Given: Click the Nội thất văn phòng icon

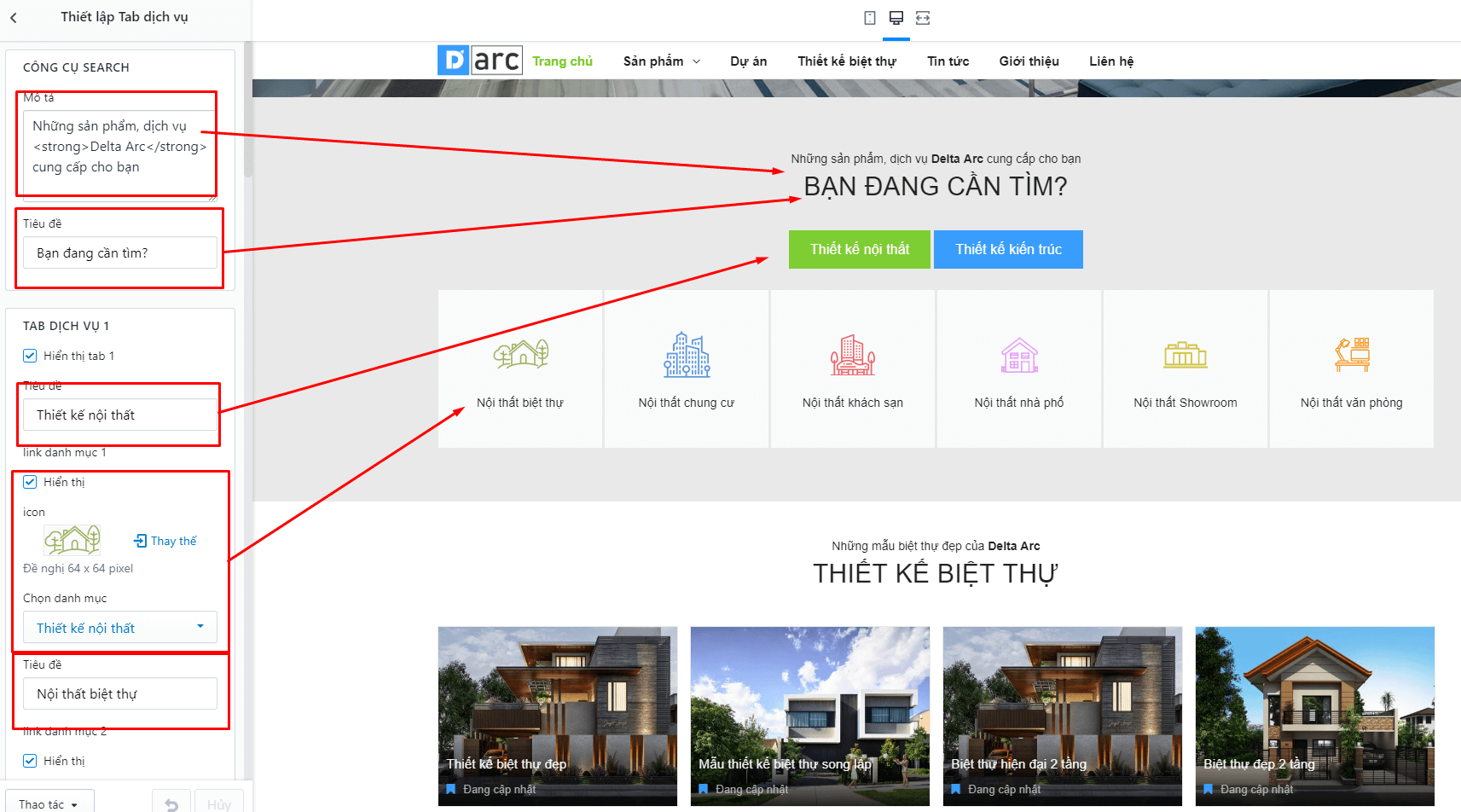Looking at the screenshot, I should (1352, 354).
